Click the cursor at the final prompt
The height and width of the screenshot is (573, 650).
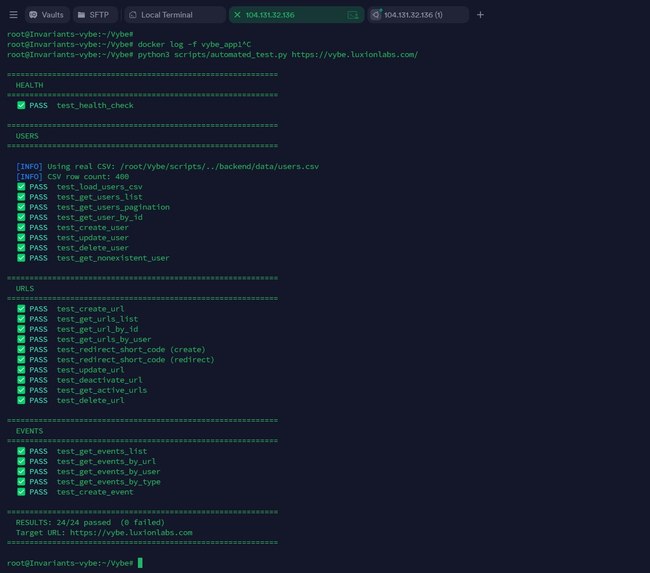click(140, 563)
